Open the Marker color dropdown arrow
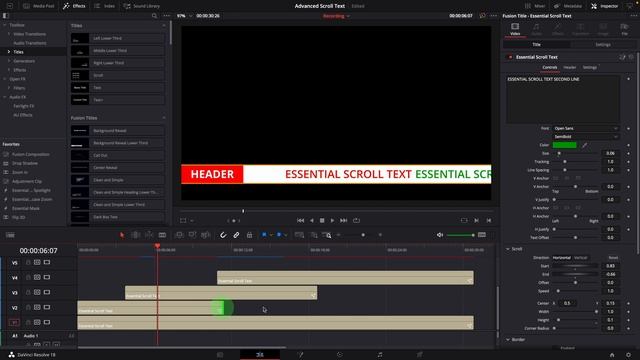This screenshot has width=640, height=360. 285,235
